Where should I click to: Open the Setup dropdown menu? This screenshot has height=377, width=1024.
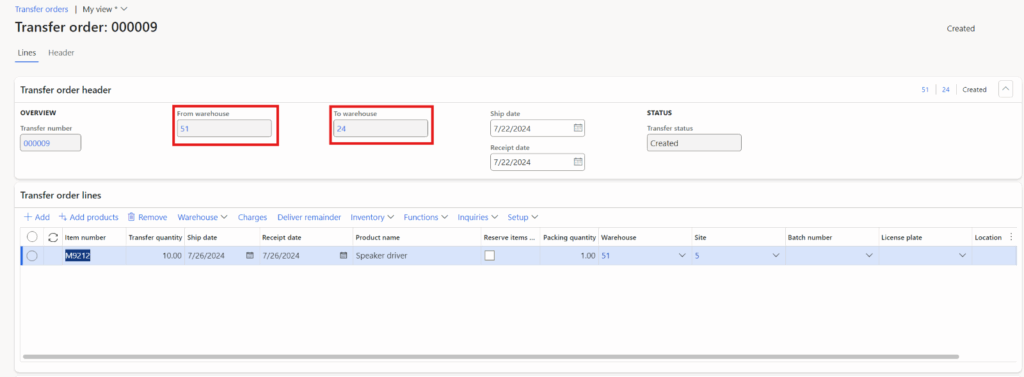pos(523,217)
